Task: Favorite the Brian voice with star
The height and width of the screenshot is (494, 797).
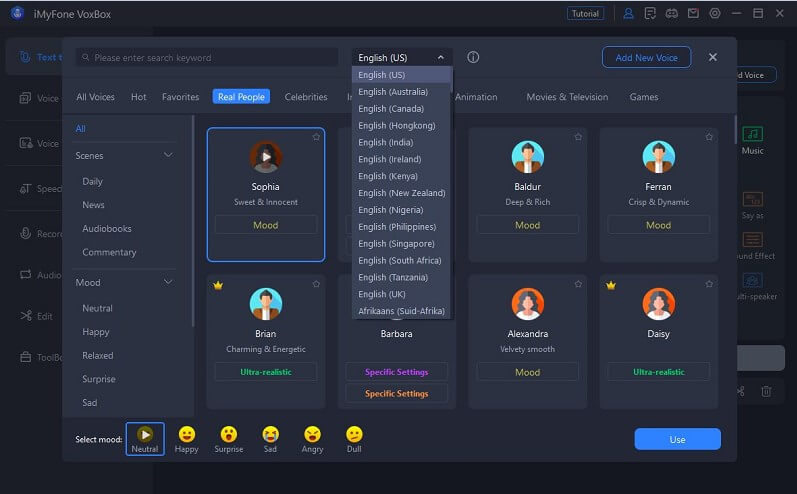Action: tap(316, 284)
